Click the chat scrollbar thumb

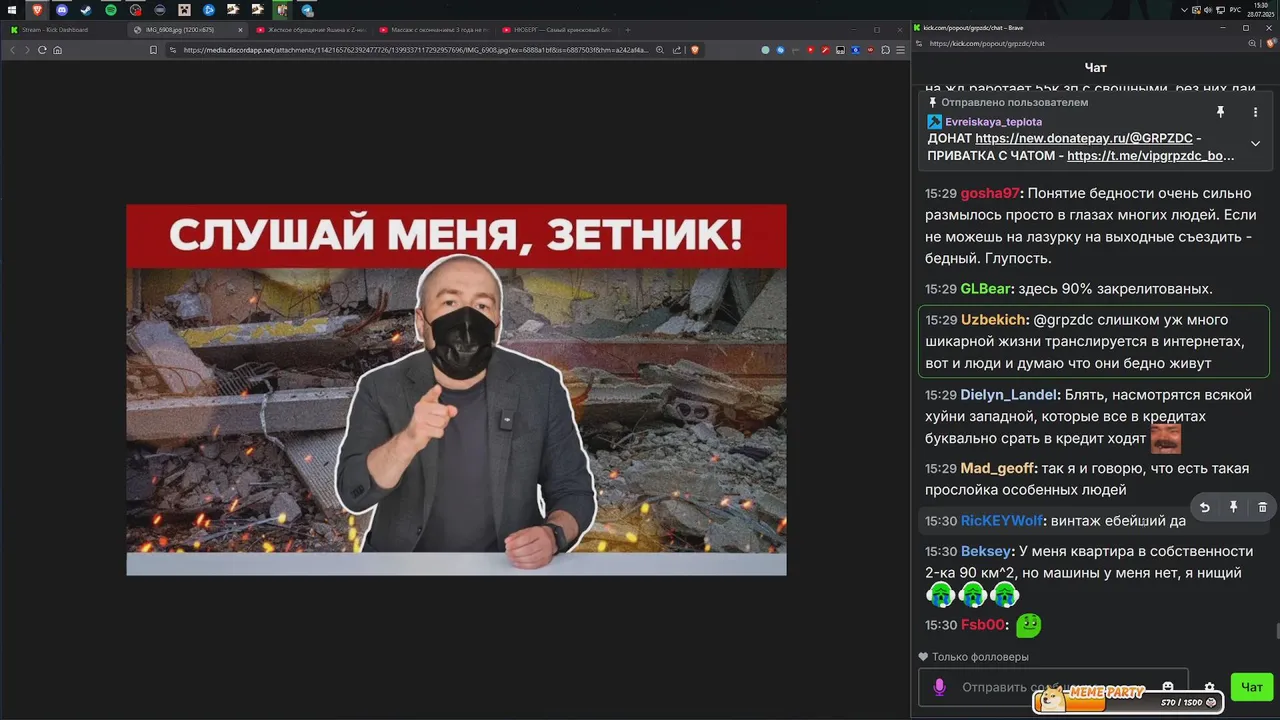[1277, 630]
